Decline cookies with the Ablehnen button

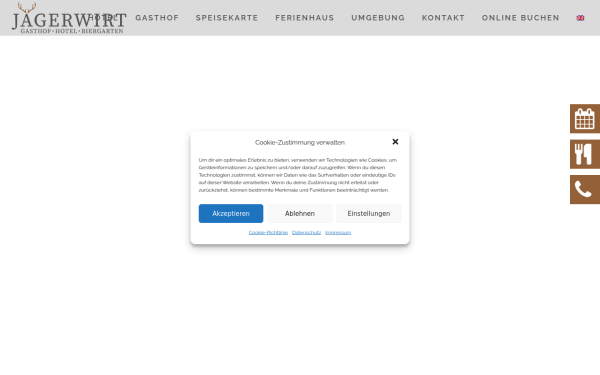tap(300, 214)
